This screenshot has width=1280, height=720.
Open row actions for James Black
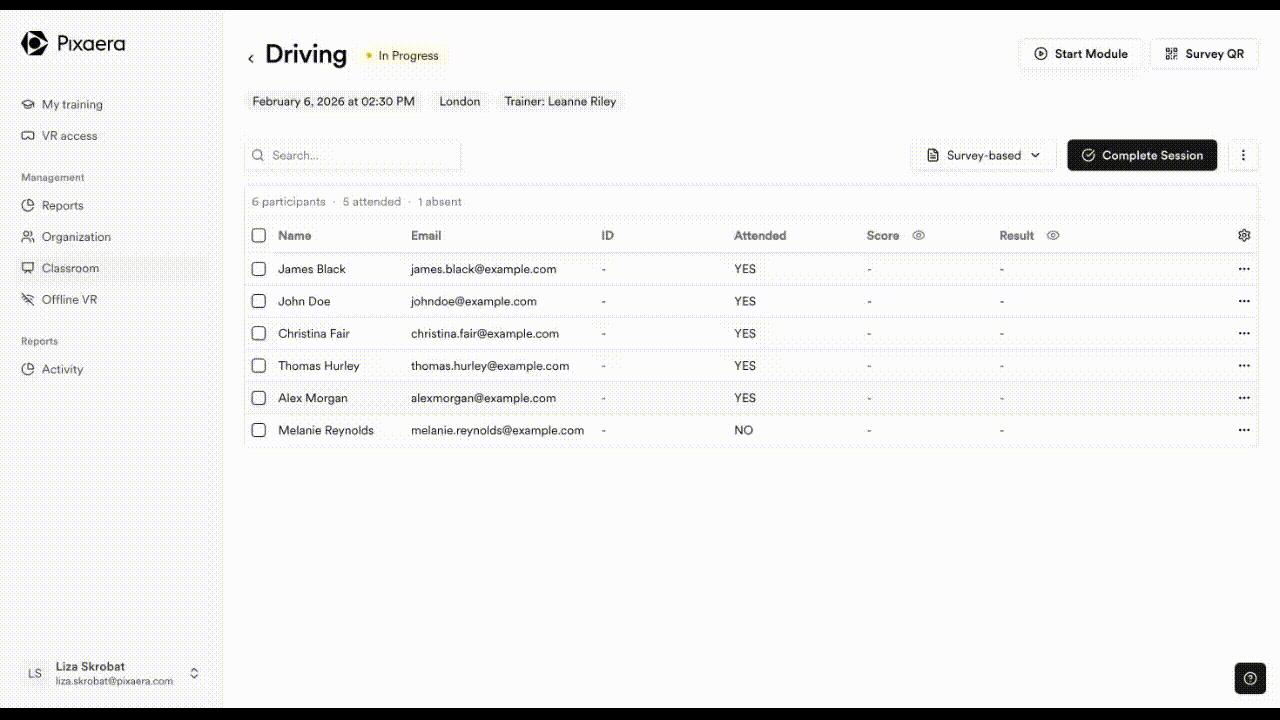pos(1244,269)
